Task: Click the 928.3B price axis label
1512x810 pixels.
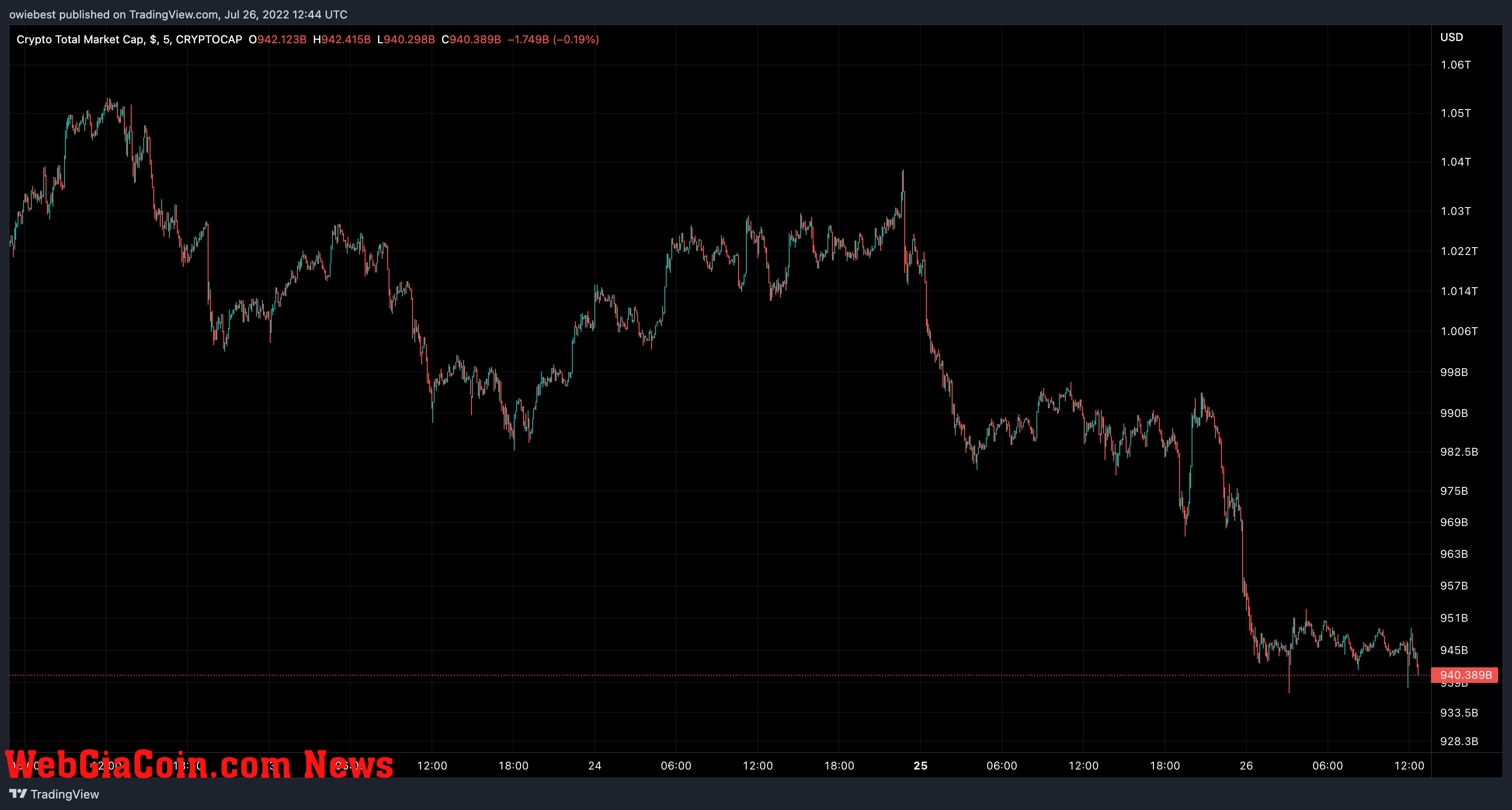Action: coord(1459,741)
